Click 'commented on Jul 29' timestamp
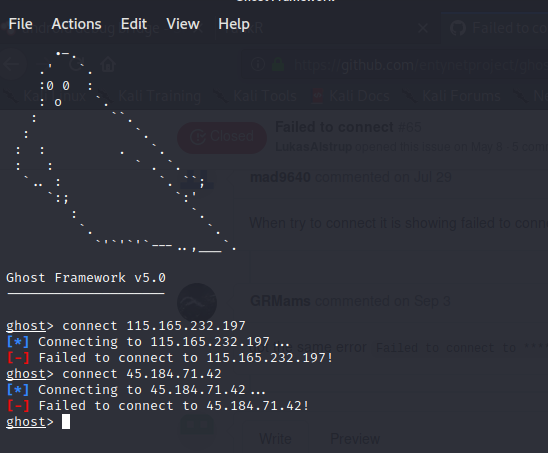This screenshot has width=548, height=453. tap(383, 177)
